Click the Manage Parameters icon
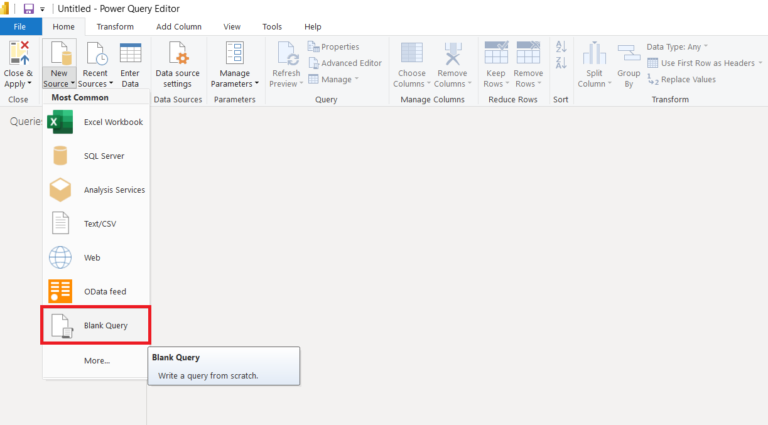768x425 pixels. tap(235, 53)
